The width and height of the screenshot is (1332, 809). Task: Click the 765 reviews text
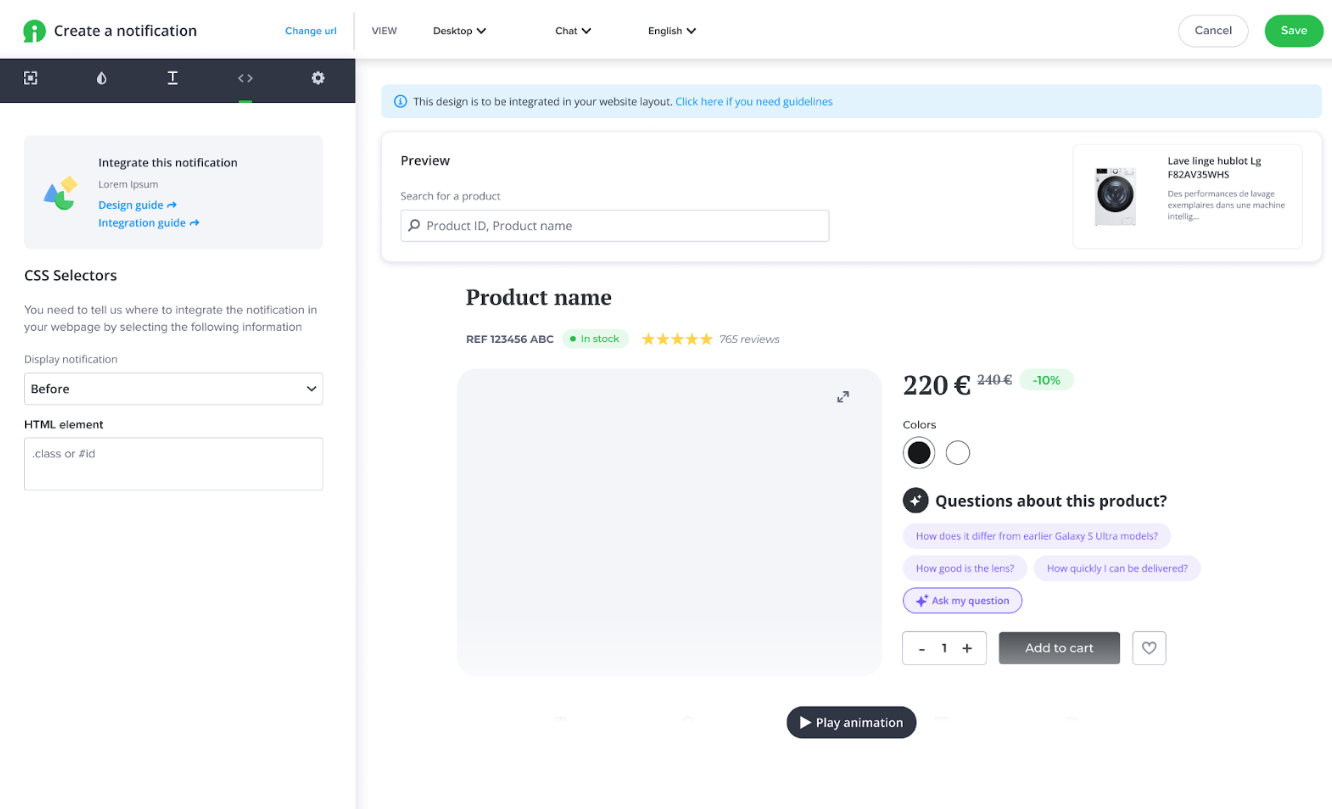[x=750, y=339]
